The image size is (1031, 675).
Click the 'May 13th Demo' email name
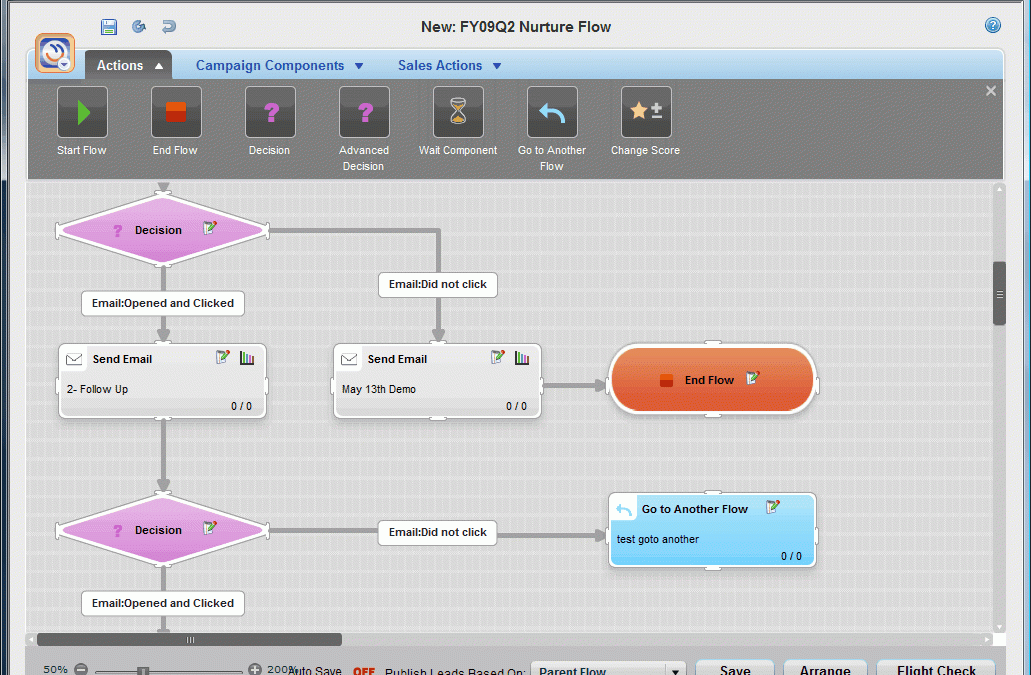coord(379,389)
